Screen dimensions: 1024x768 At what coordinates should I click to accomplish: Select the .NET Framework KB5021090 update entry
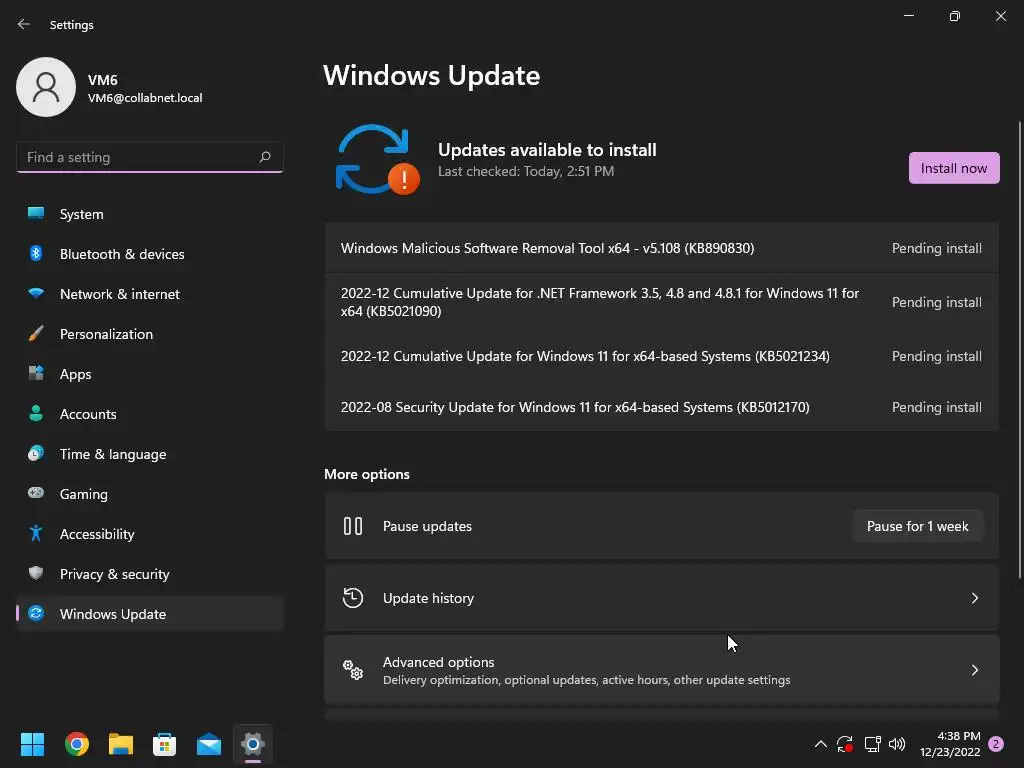coord(662,302)
